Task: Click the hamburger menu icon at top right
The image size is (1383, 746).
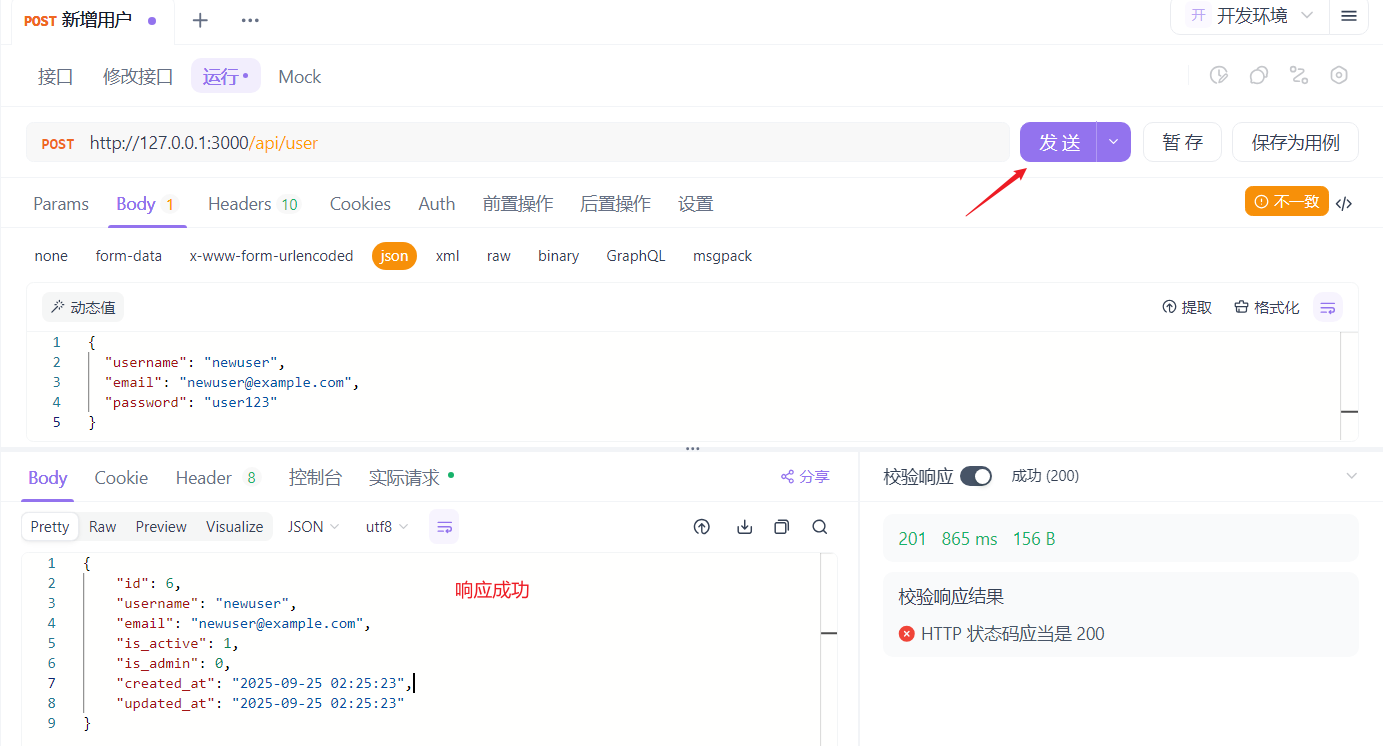Action: (1349, 16)
